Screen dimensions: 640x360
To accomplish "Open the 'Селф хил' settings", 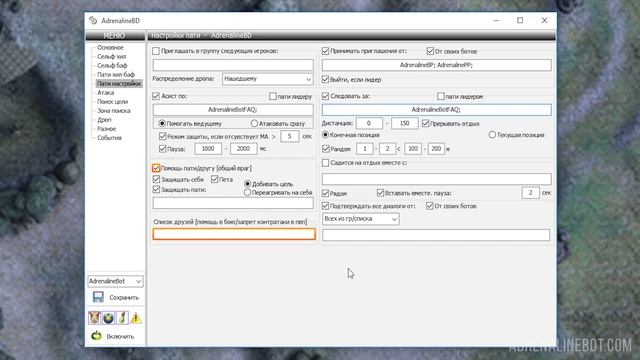I will [x=111, y=57].
